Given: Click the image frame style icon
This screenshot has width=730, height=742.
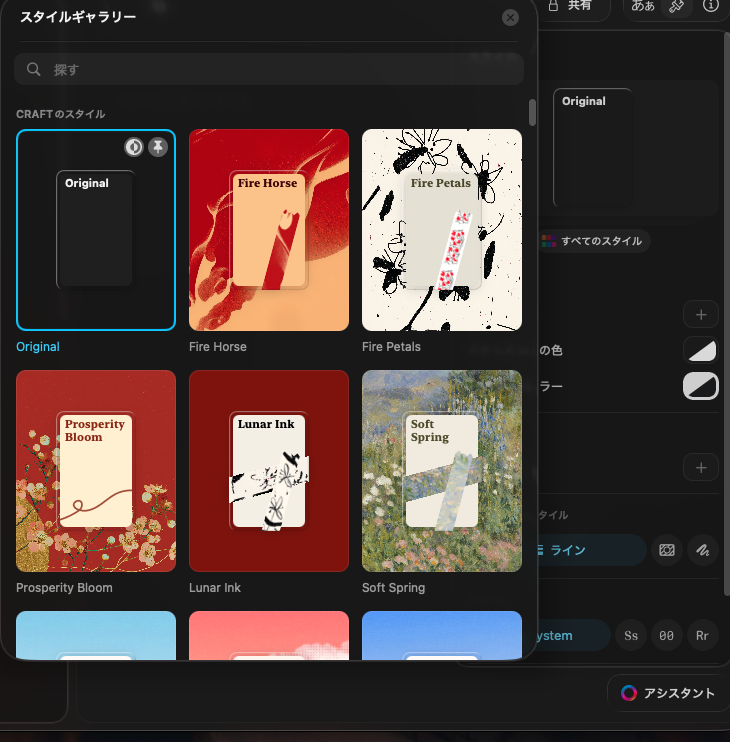Looking at the screenshot, I should [667, 550].
